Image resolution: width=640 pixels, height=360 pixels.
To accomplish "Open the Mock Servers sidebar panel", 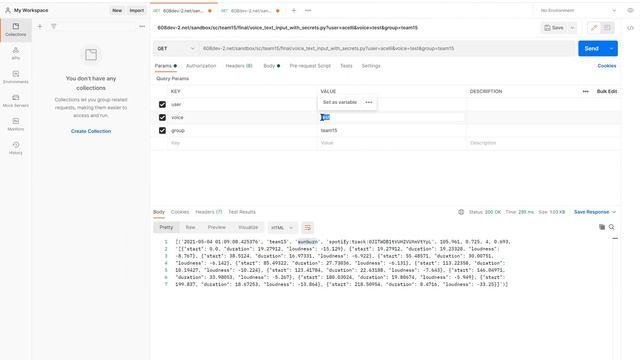I will point(16,100).
